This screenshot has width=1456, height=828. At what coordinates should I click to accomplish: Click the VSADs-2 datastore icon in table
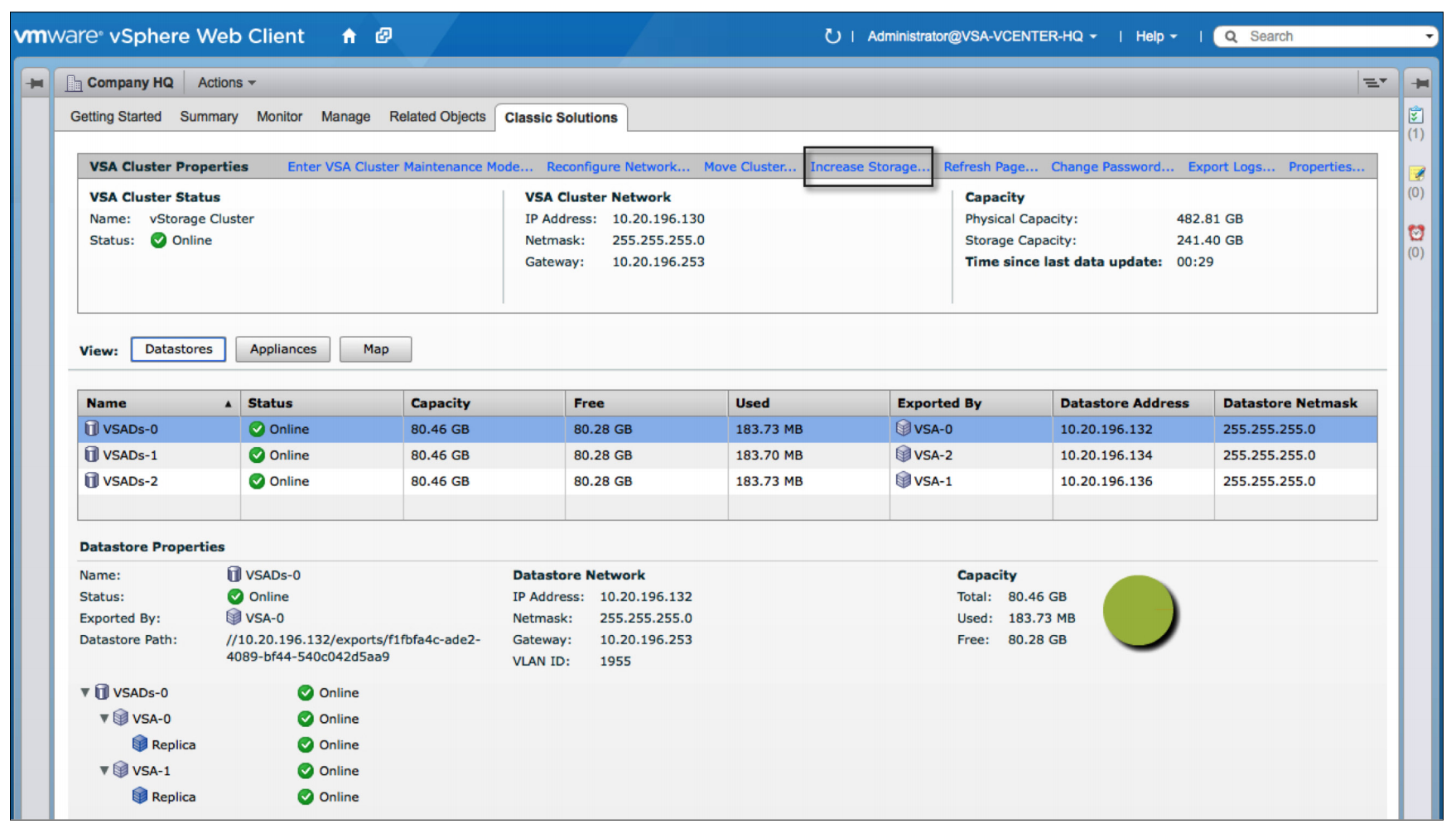[x=92, y=480]
